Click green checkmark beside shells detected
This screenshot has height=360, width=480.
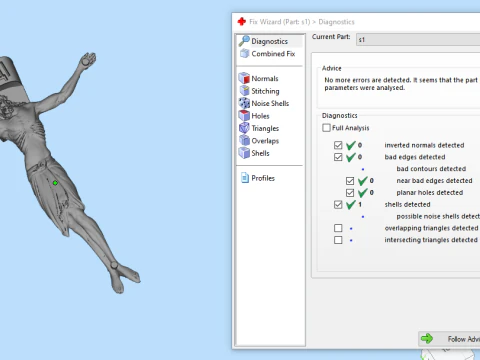(351, 204)
